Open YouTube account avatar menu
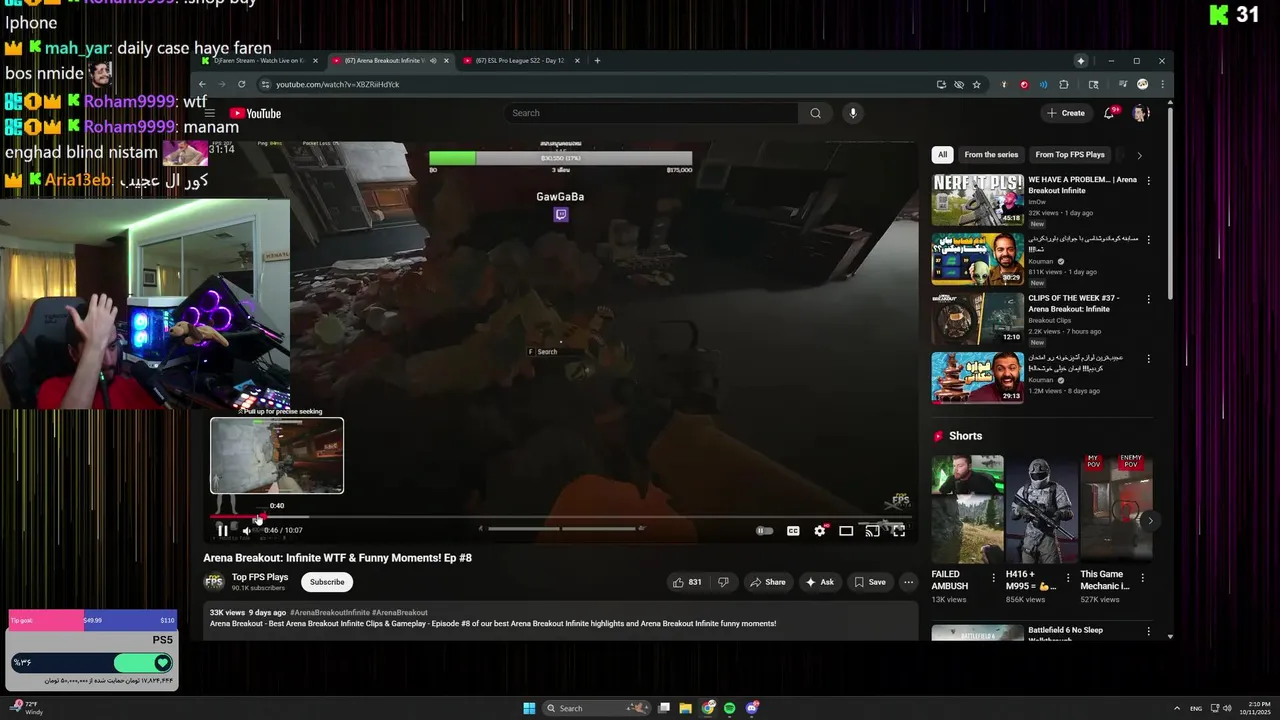The image size is (1280, 720). (x=1140, y=113)
